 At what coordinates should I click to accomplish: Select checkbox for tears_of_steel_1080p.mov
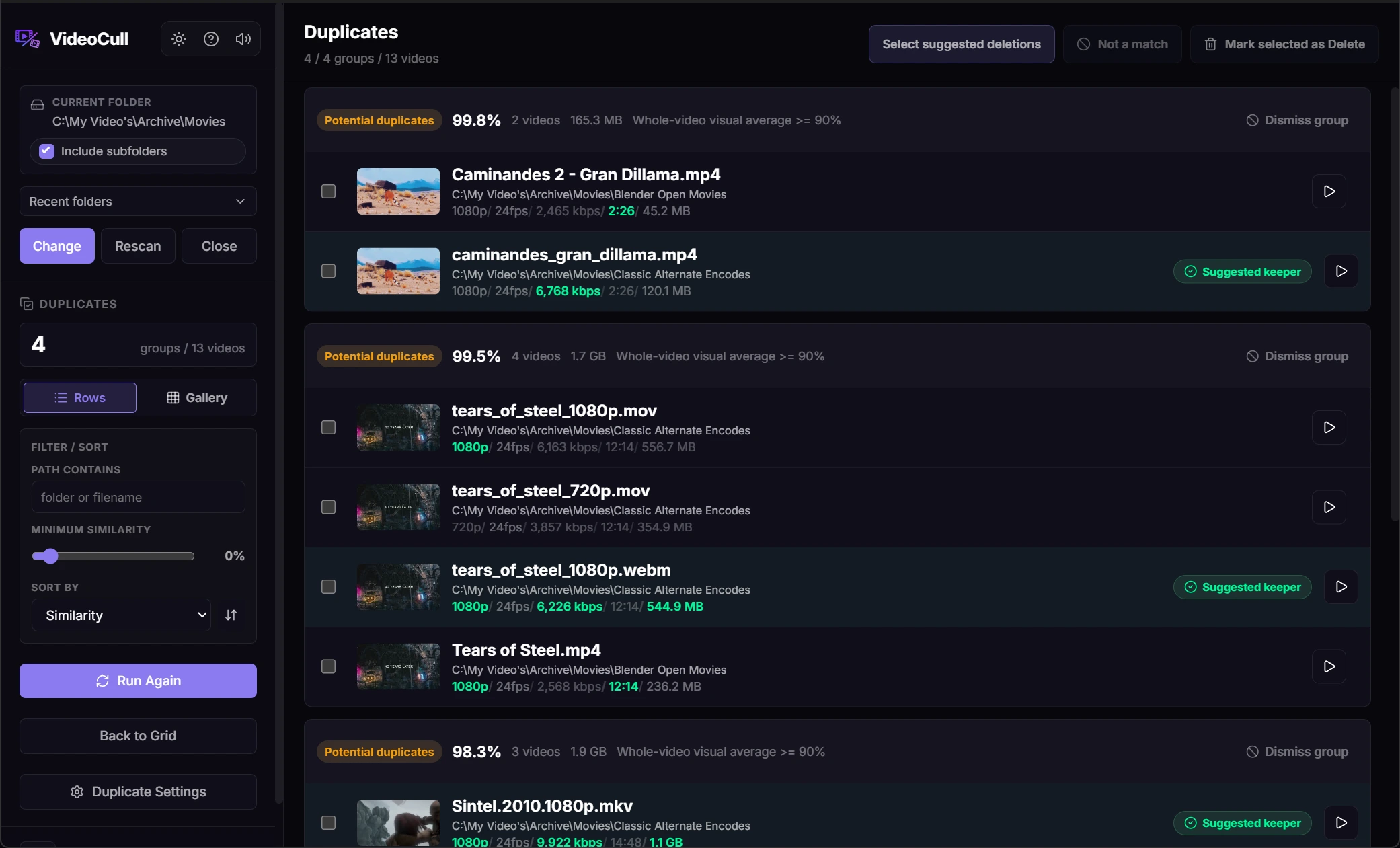click(328, 428)
